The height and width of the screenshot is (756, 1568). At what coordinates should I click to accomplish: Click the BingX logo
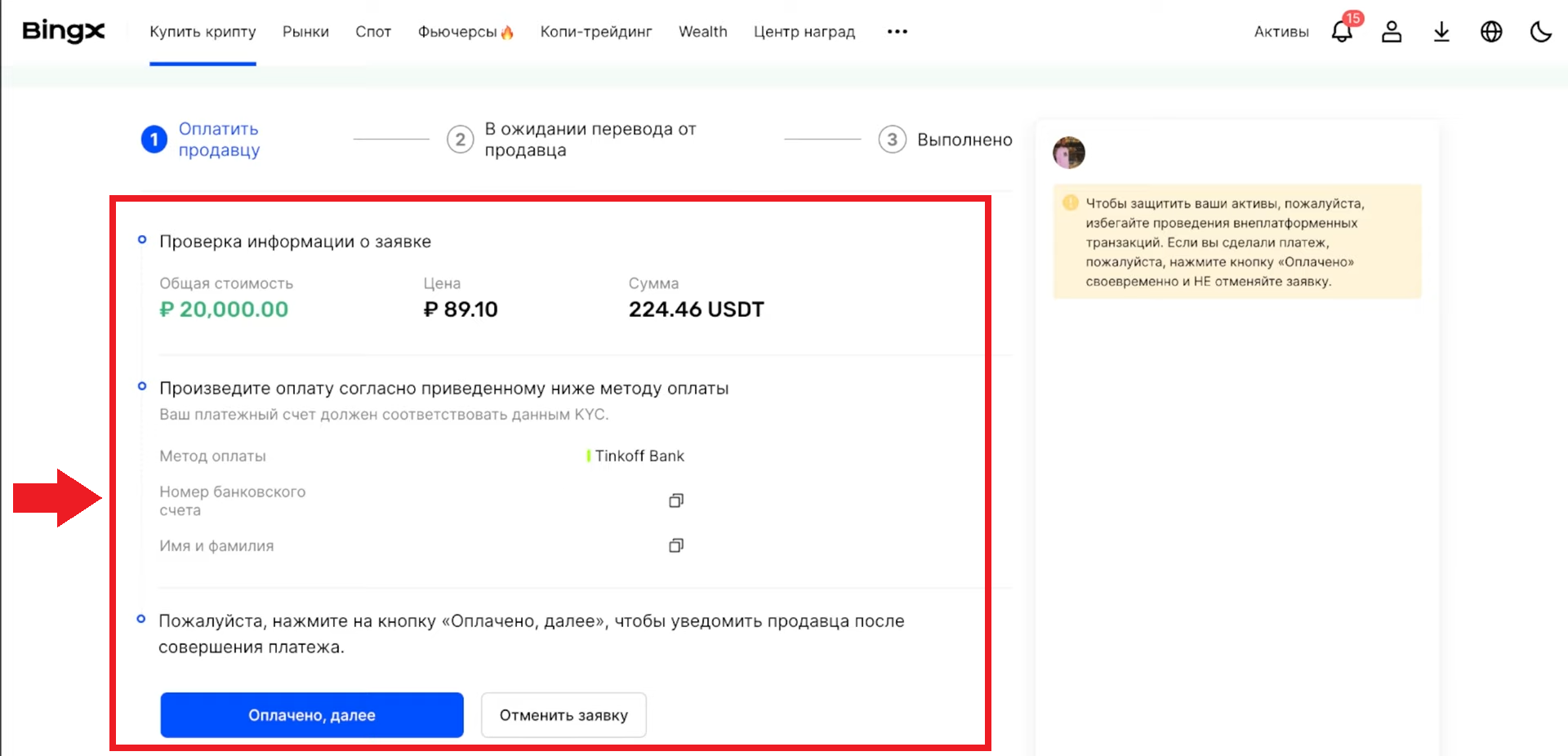pyautogui.click(x=64, y=31)
